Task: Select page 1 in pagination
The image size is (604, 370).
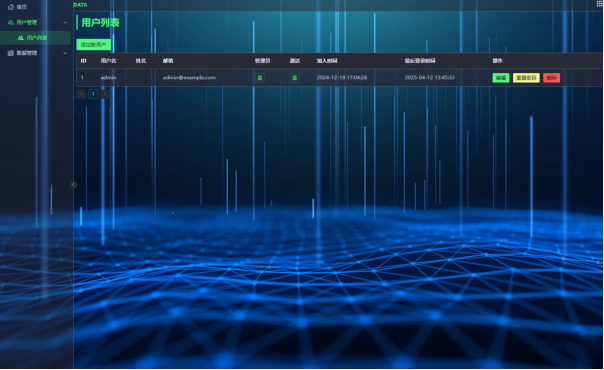Action: pos(93,94)
